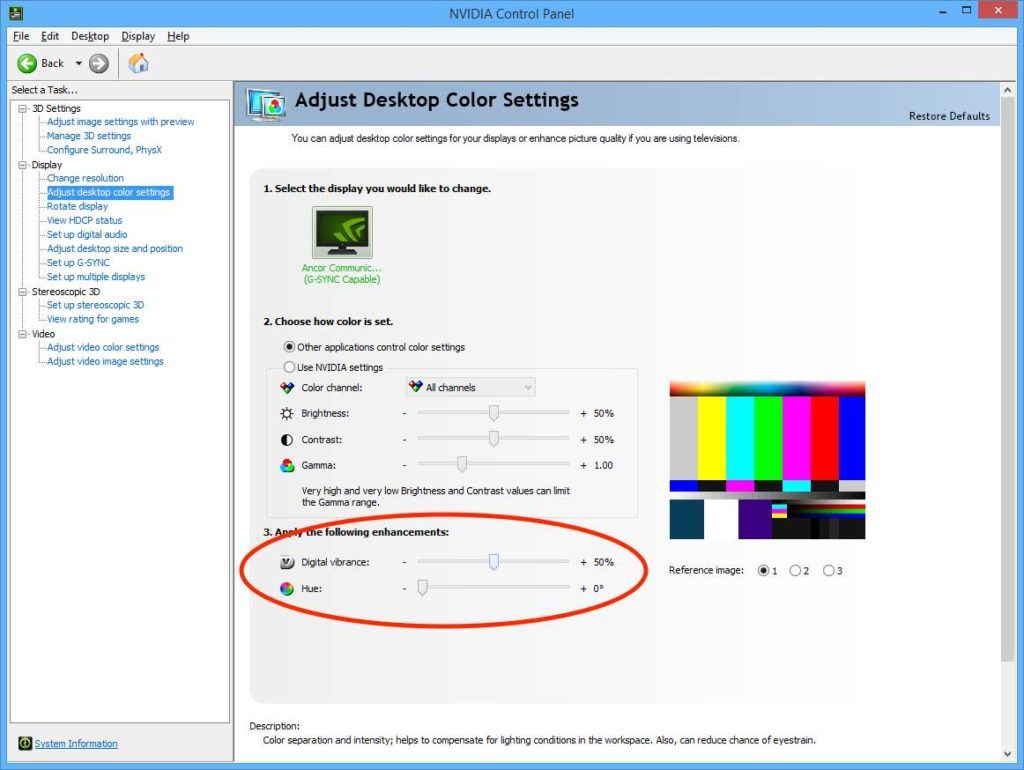Open the Desktop menu
This screenshot has height=770, width=1024.
tap(90, 36)
